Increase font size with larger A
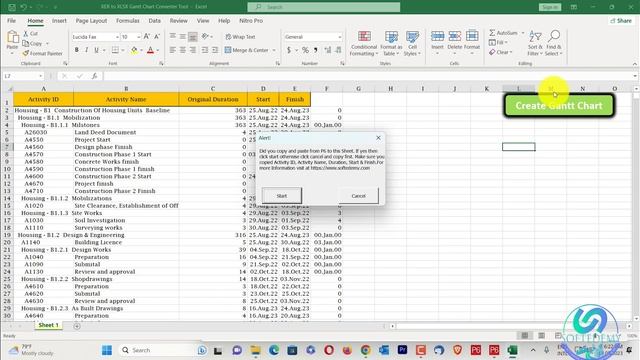The image size is (640, 360). click(x=147, y=37)
